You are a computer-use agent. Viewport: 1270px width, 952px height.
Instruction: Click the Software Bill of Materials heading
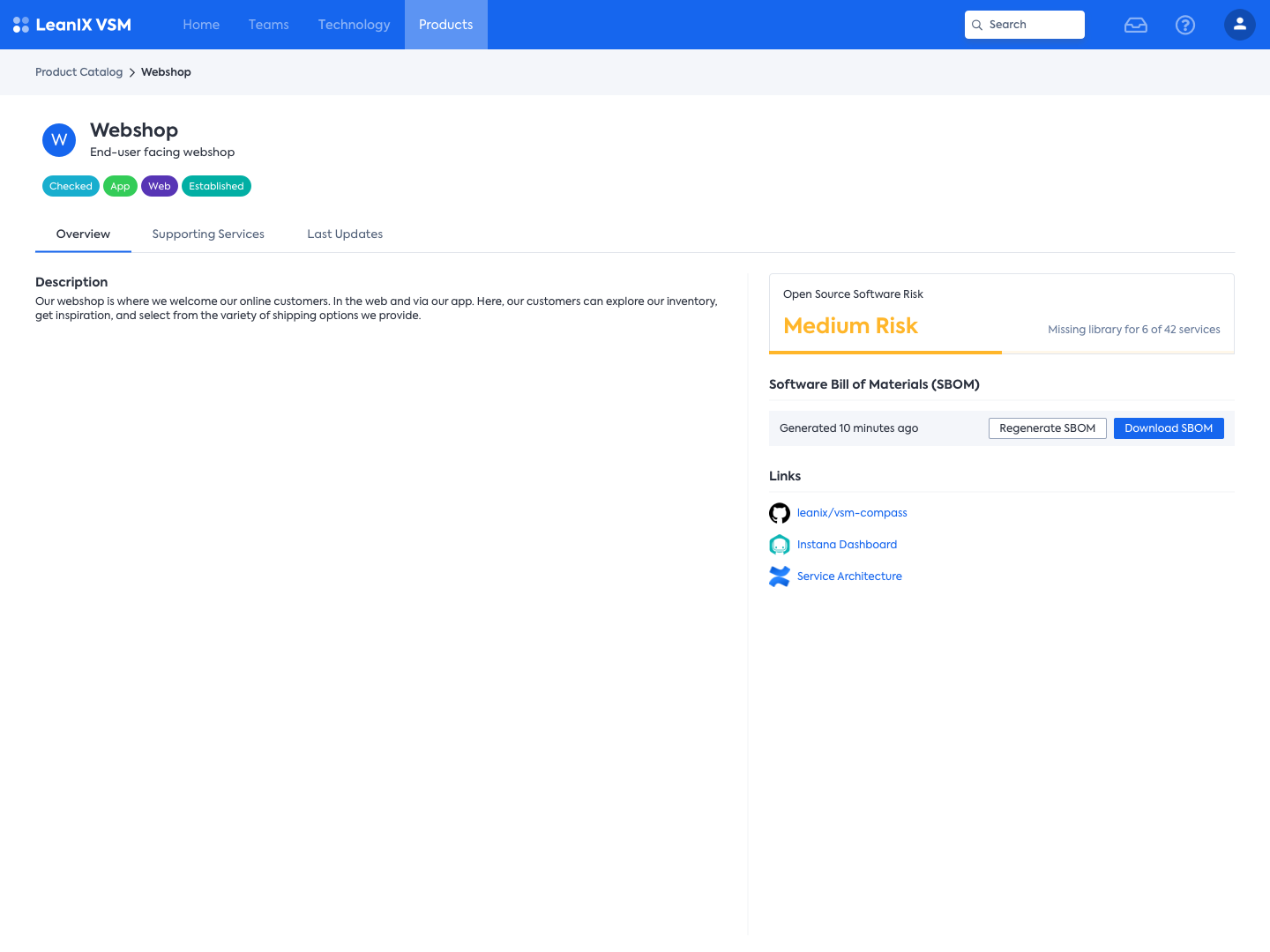click(874, 384)
